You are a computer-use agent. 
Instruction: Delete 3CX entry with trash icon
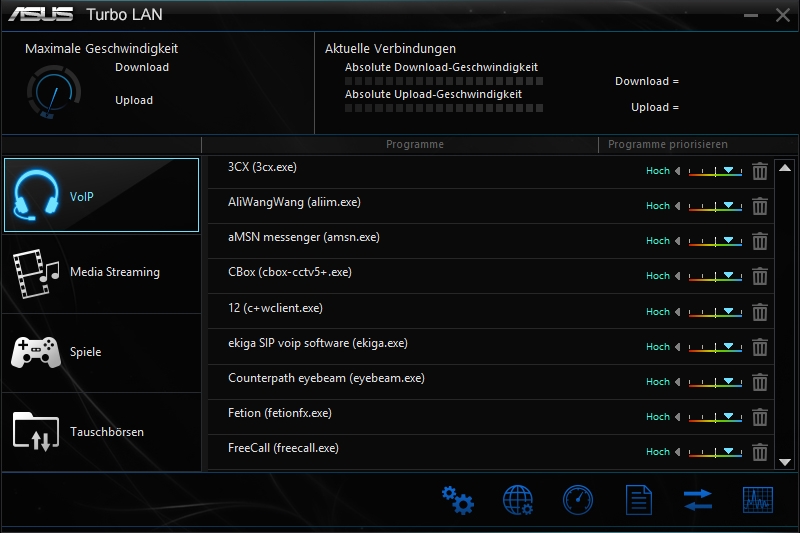pos(760,171)
